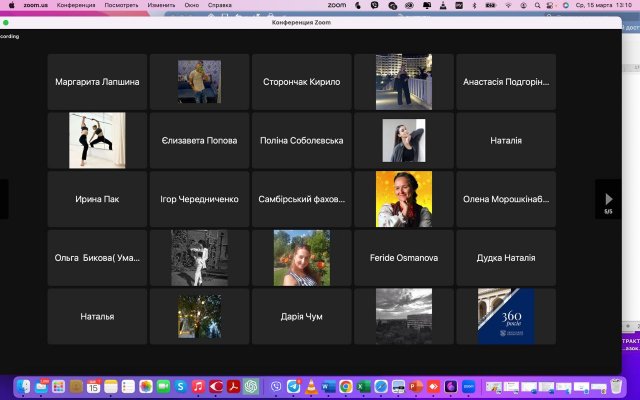Go to the previous participants page arrow

coord(4,198)
